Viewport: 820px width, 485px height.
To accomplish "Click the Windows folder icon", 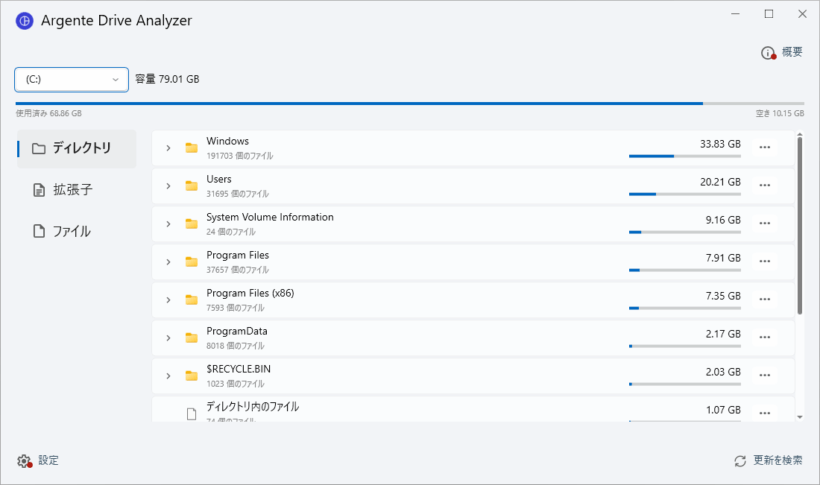I will (x=191, y=148).
